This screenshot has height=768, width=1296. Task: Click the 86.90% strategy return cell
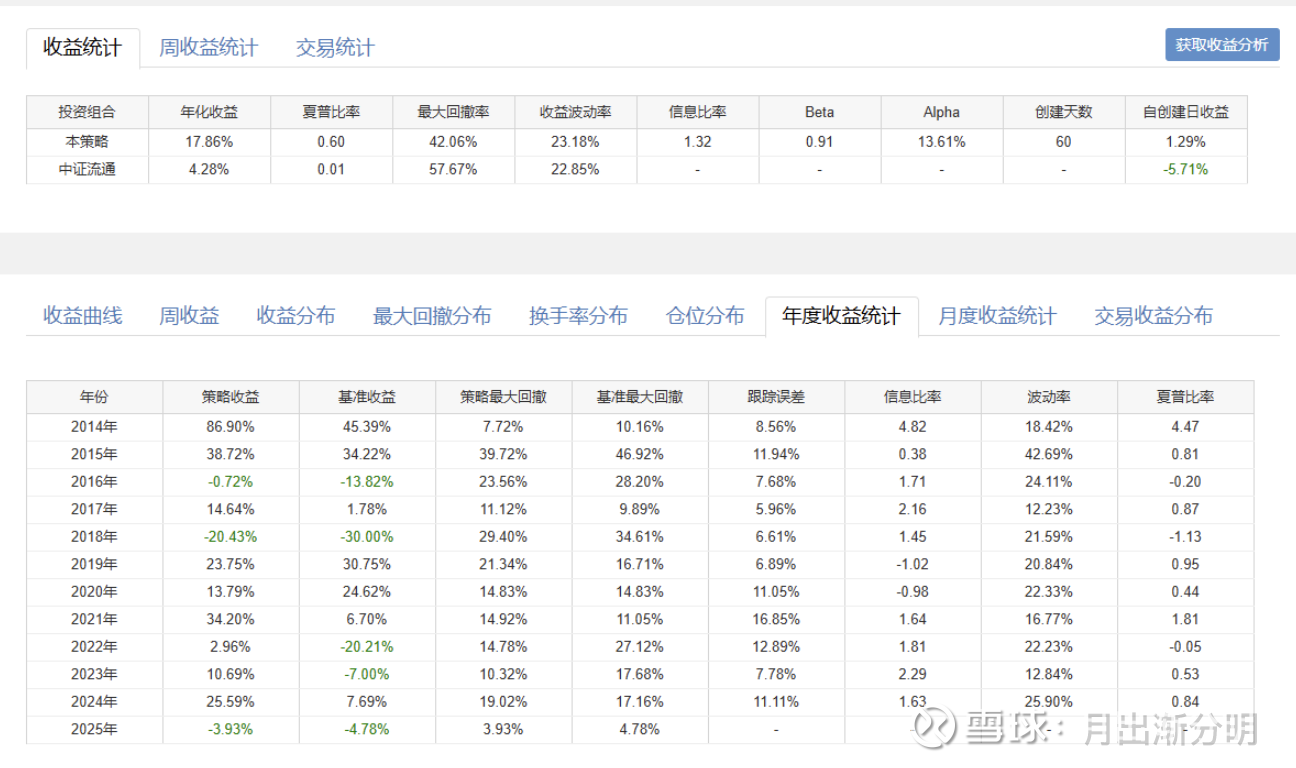tap(230, 427)
